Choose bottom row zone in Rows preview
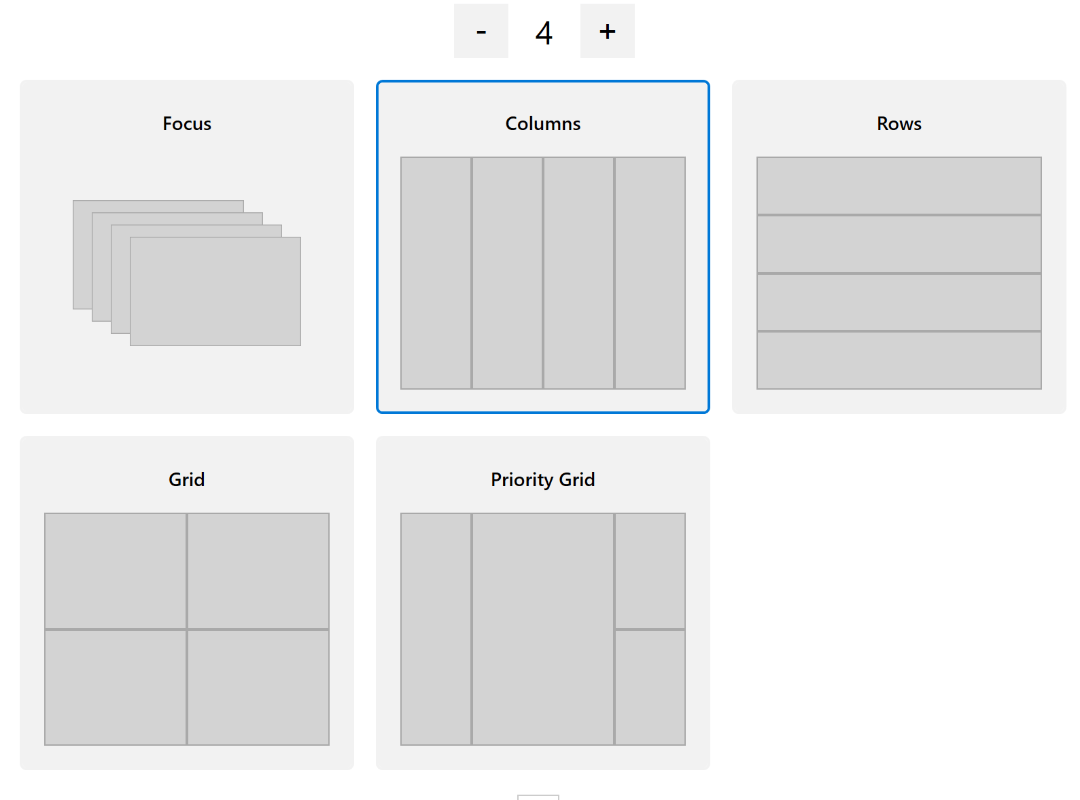The height and width of the screenshot is (800, 1080). pyautogui.click(x=899, y=360)
